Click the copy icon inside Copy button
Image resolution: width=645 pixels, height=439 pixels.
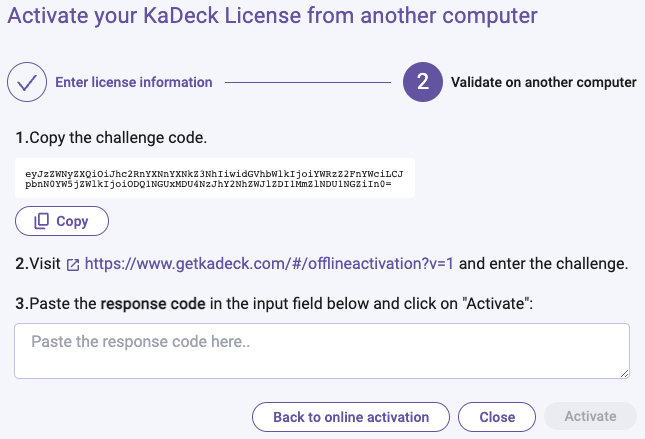coord(41,221)
